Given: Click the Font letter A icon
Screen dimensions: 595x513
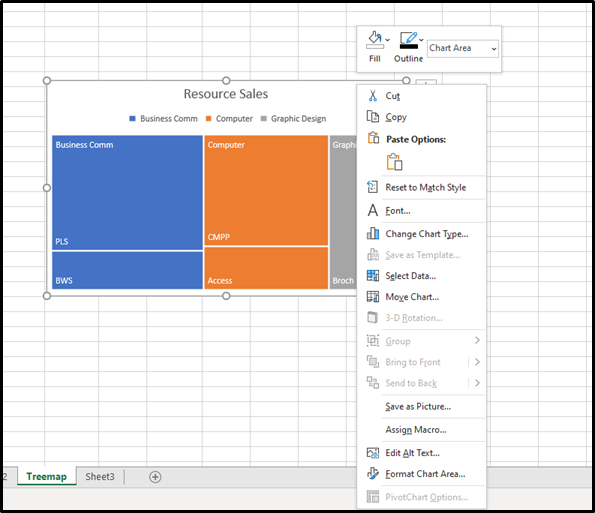Looking at the screenshot, I should click(373, 210).
